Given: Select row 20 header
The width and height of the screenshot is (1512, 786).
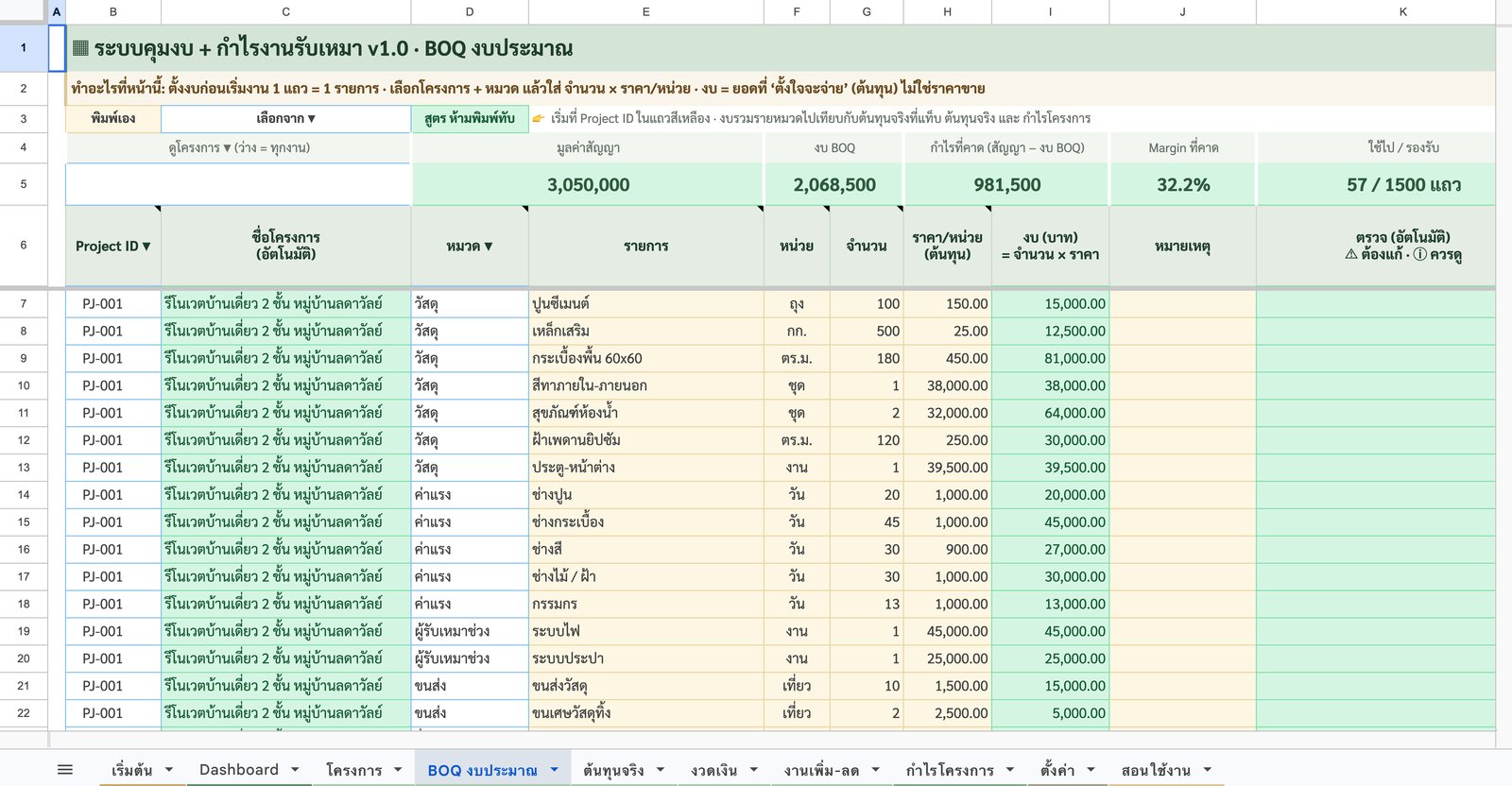Looking at the screenshot, I should pos(24,658).
